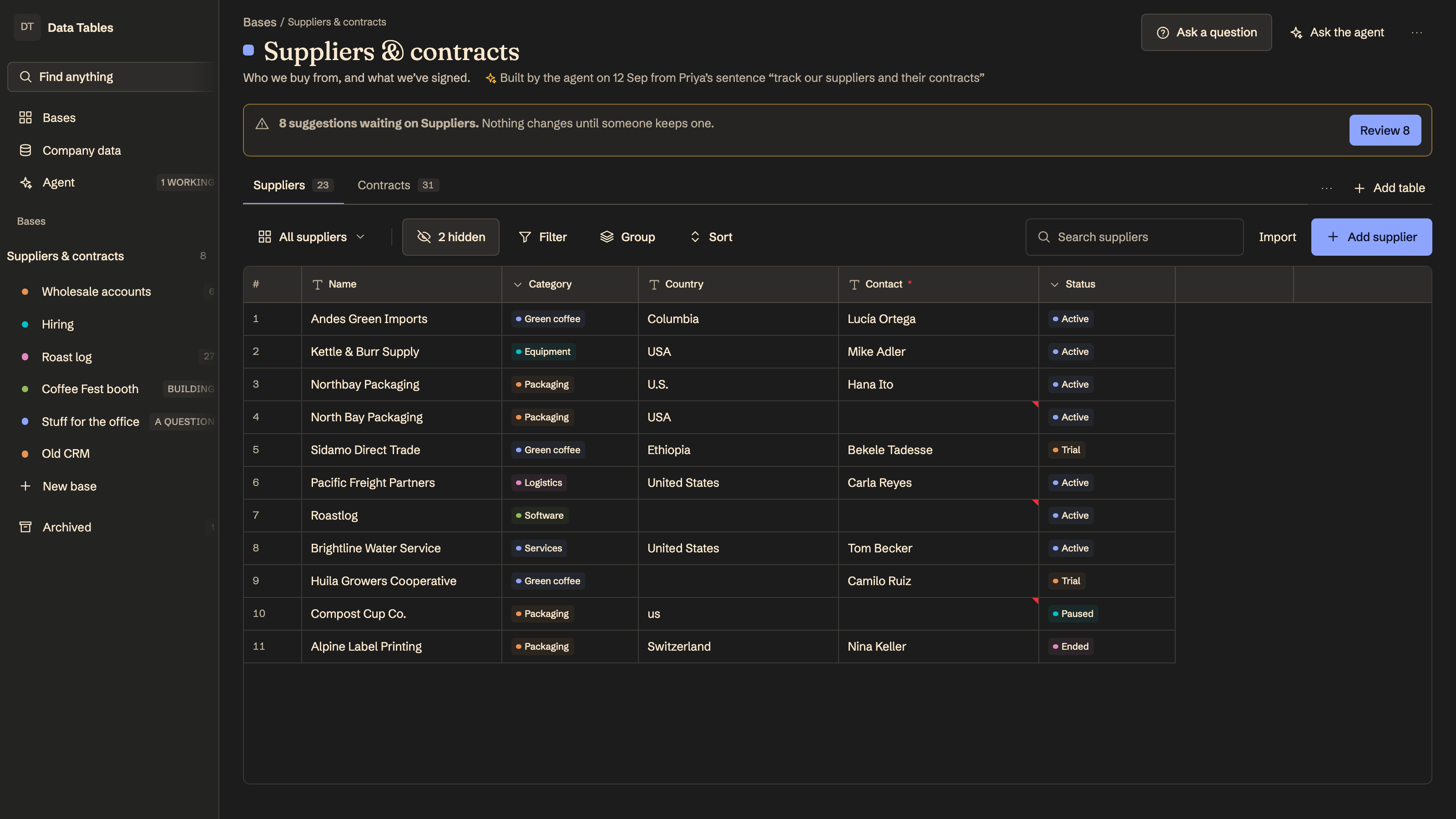This screenshot has height=819, width=1456.
Task: Open the Agent sparkle icon in sidebar
Action: (x=25, y=182)
